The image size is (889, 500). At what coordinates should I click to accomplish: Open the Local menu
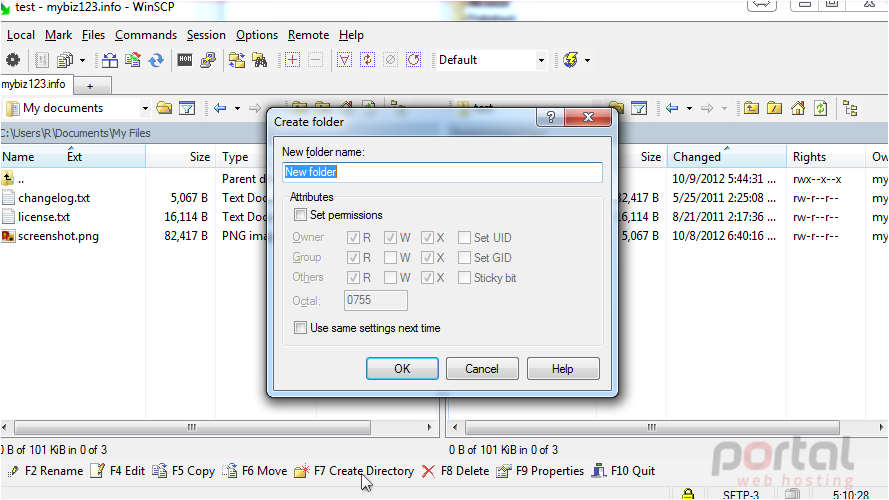(x=21, y=35)
